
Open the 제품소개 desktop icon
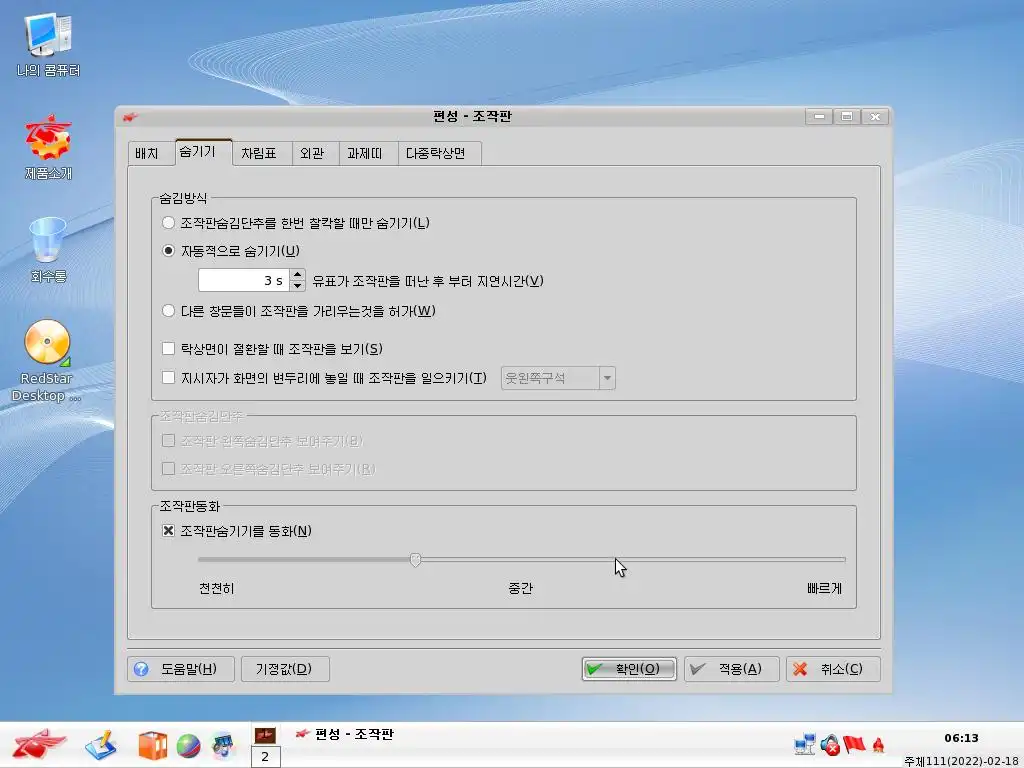click(x=48, y=147)
